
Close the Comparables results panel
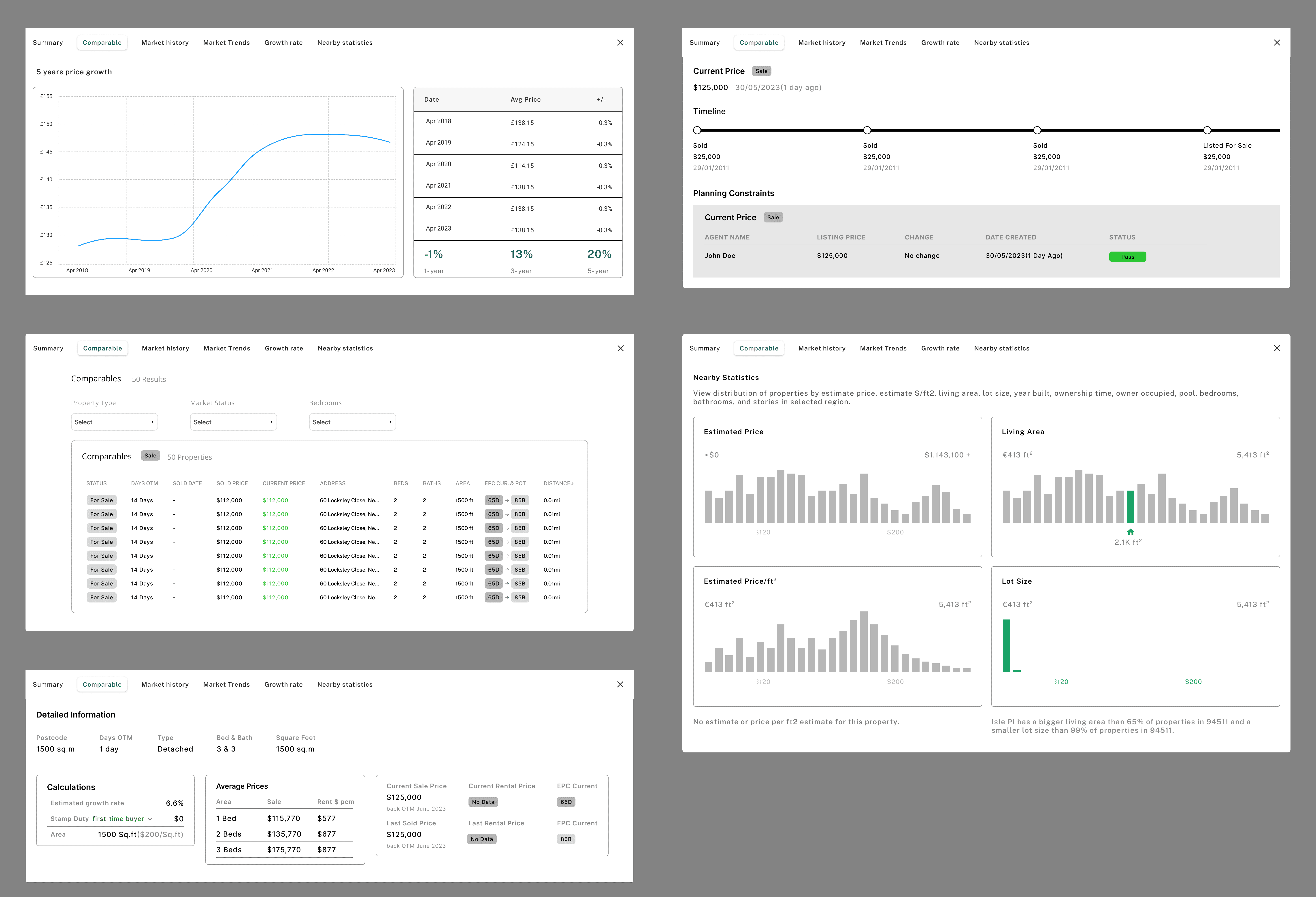pos(621,348)
